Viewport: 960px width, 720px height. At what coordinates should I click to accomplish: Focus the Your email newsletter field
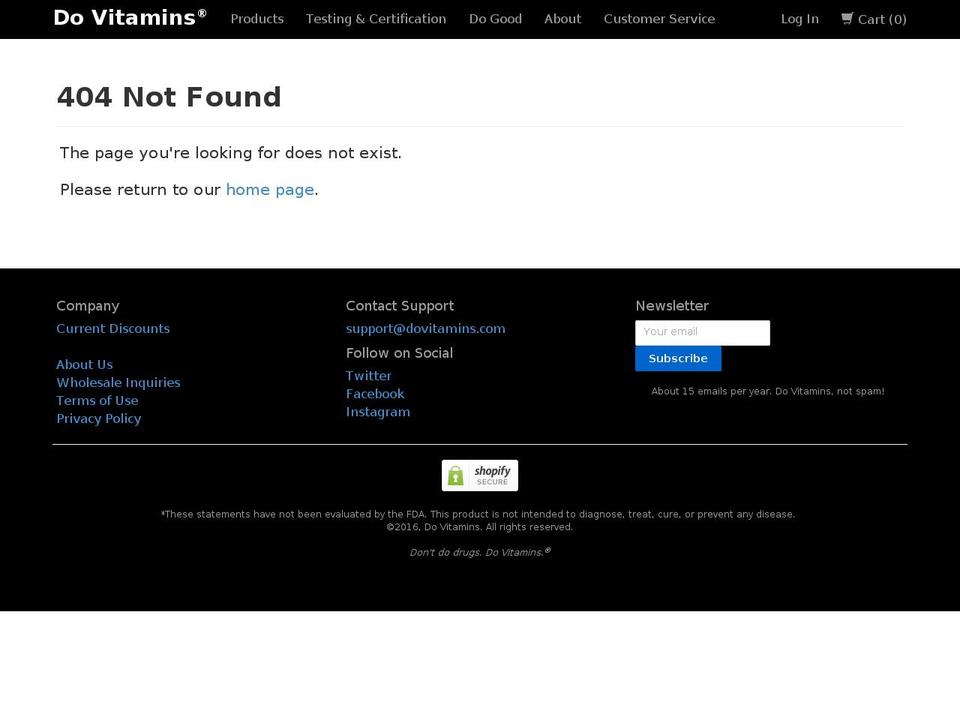click(x=702, y=332)
